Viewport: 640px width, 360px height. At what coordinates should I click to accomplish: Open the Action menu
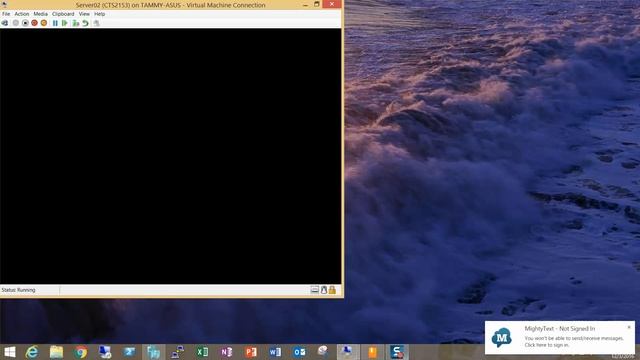point(22,14)
